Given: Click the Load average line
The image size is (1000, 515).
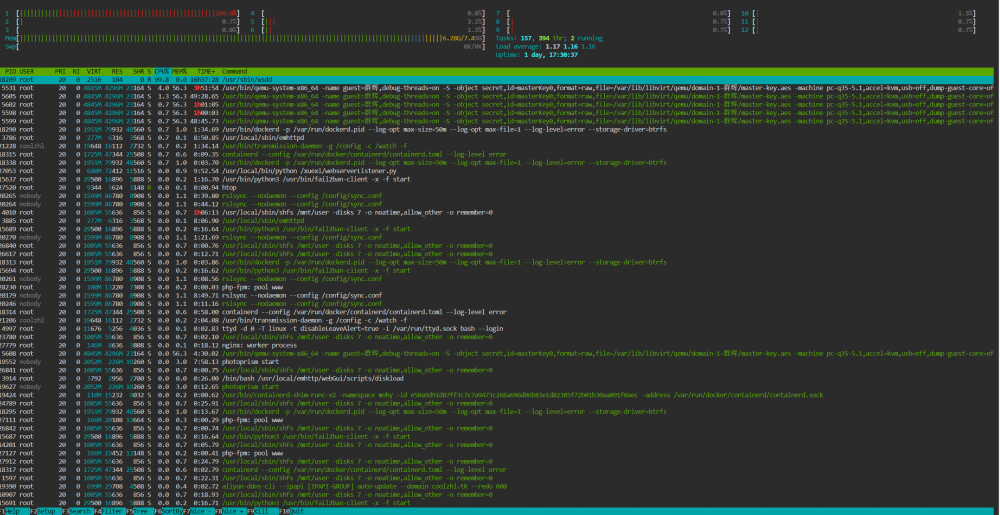Looking at the screenshot, I should 545,47.
